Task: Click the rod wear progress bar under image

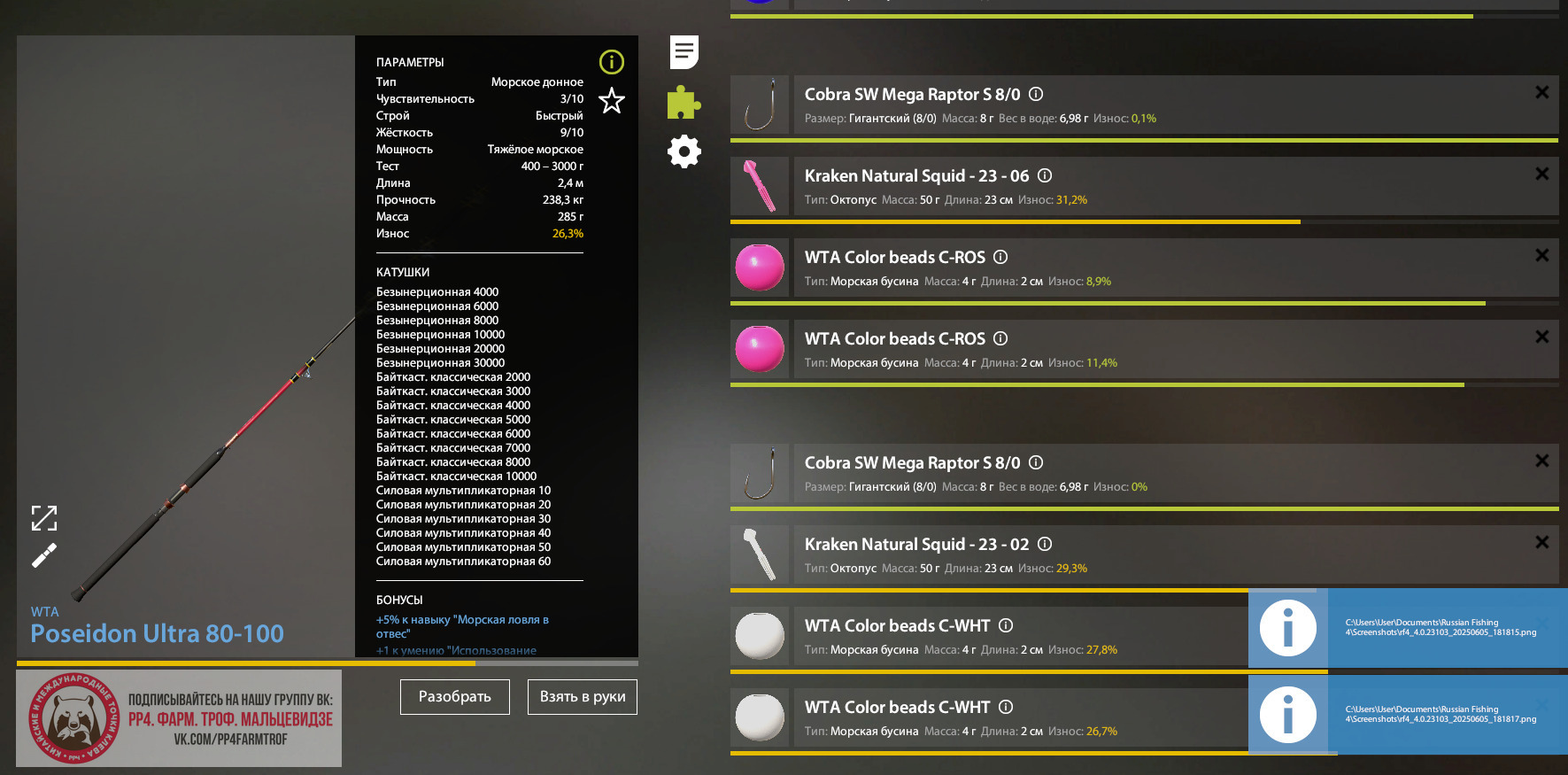Action: 328,663
